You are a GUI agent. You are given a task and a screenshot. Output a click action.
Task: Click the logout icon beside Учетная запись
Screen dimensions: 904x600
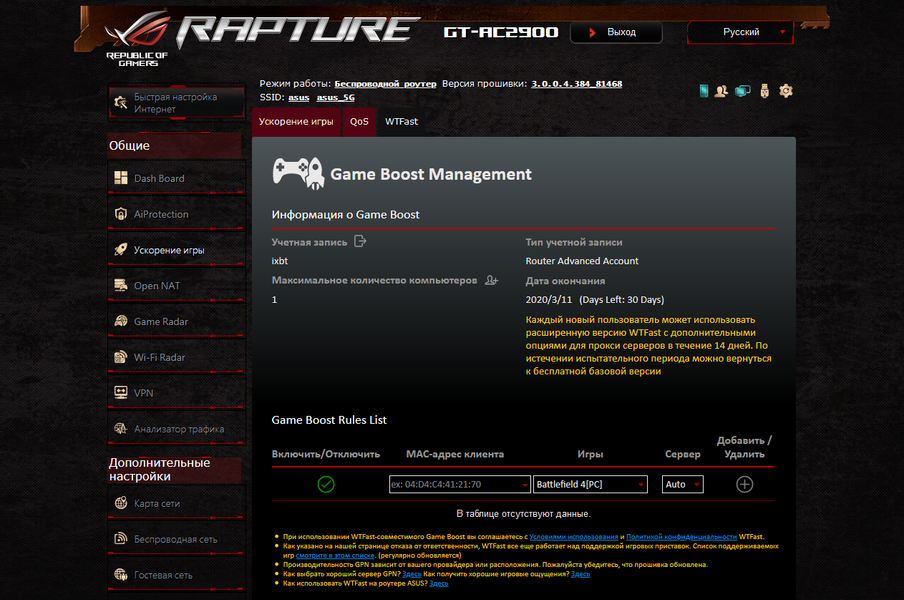(360, 241)
